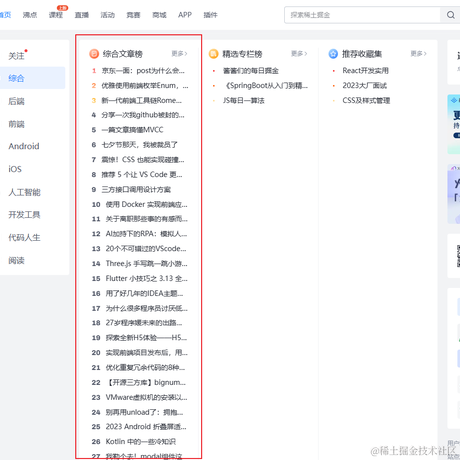This screenshot has height=460, width=460.
Task: Click the 探索稀土掘金 search field
Action: pos(363,15)
